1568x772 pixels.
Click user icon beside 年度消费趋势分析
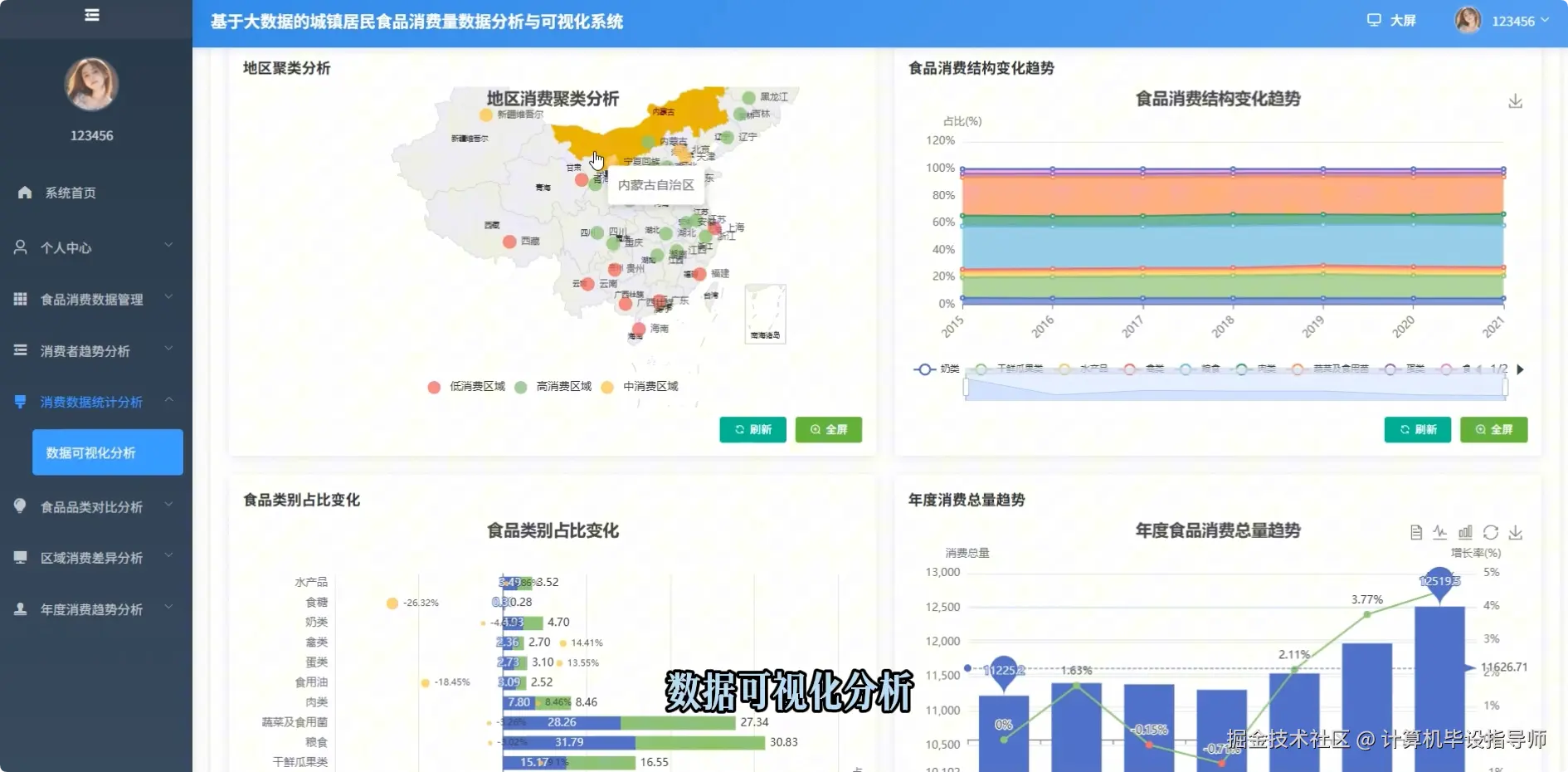pos(21,609)
